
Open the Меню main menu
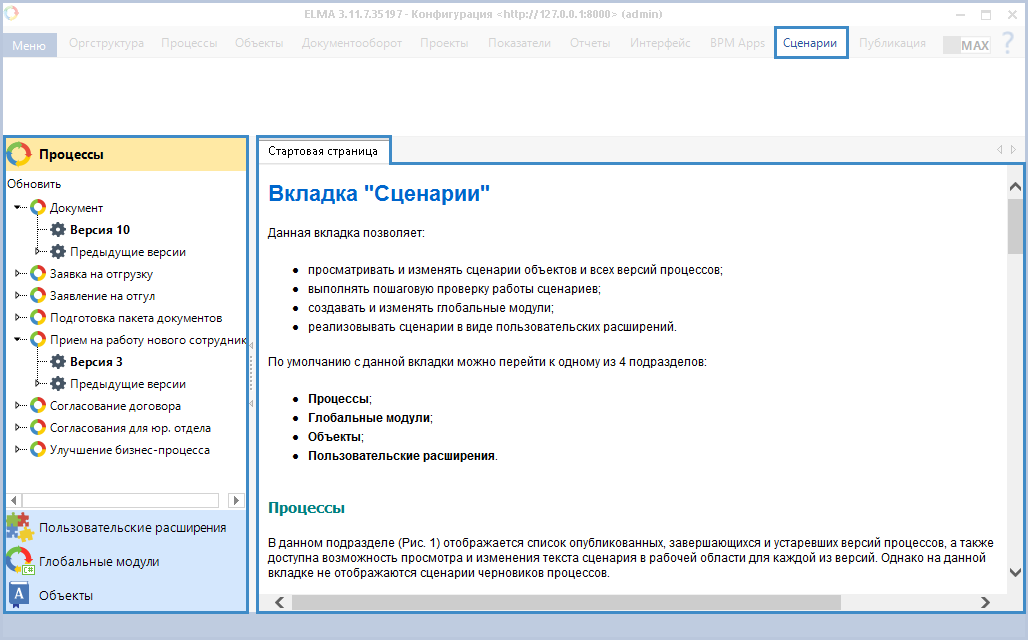click(x=29, y=45)
